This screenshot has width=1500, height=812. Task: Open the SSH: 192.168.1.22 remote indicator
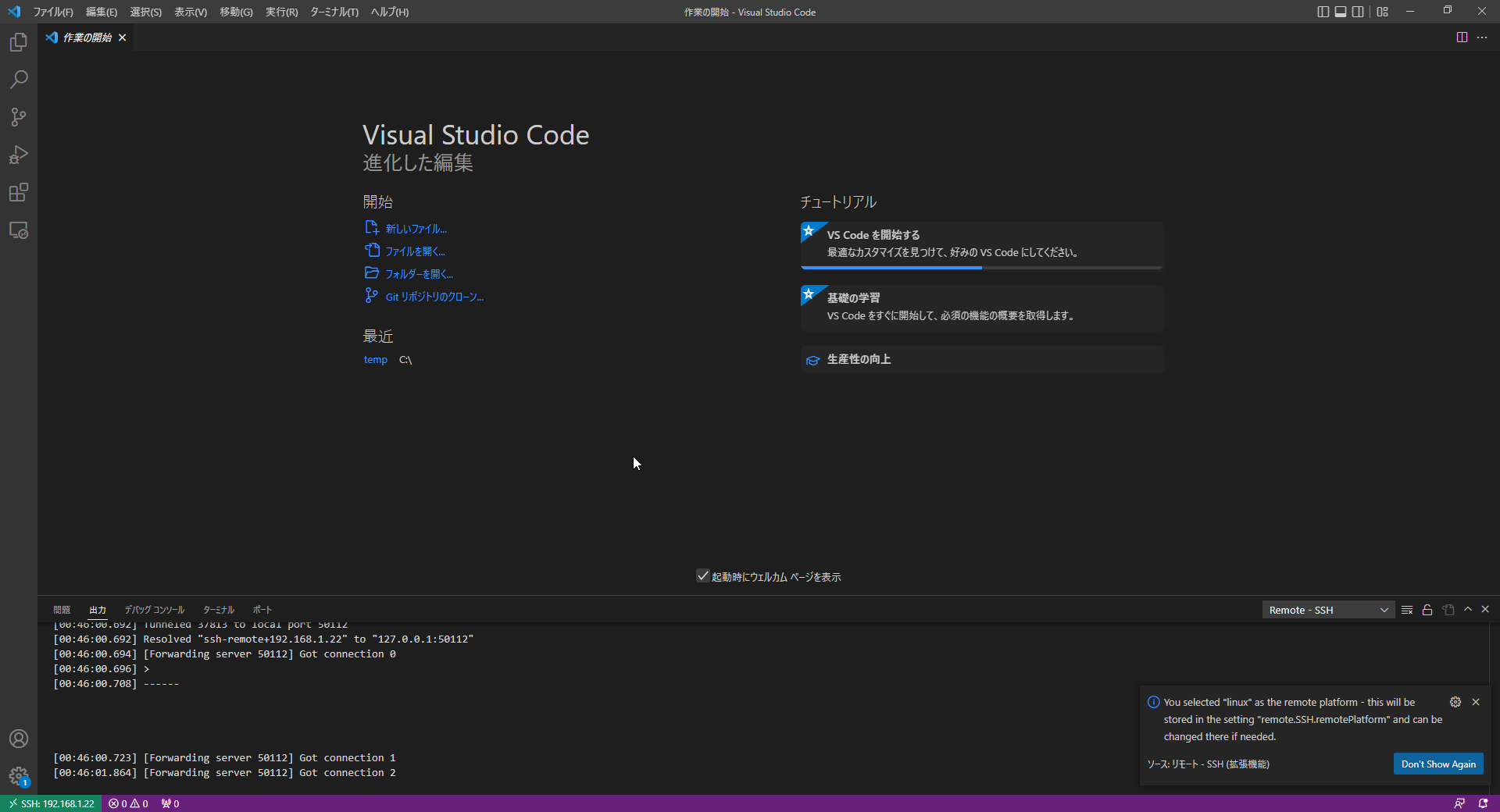[x=51, y=803]
